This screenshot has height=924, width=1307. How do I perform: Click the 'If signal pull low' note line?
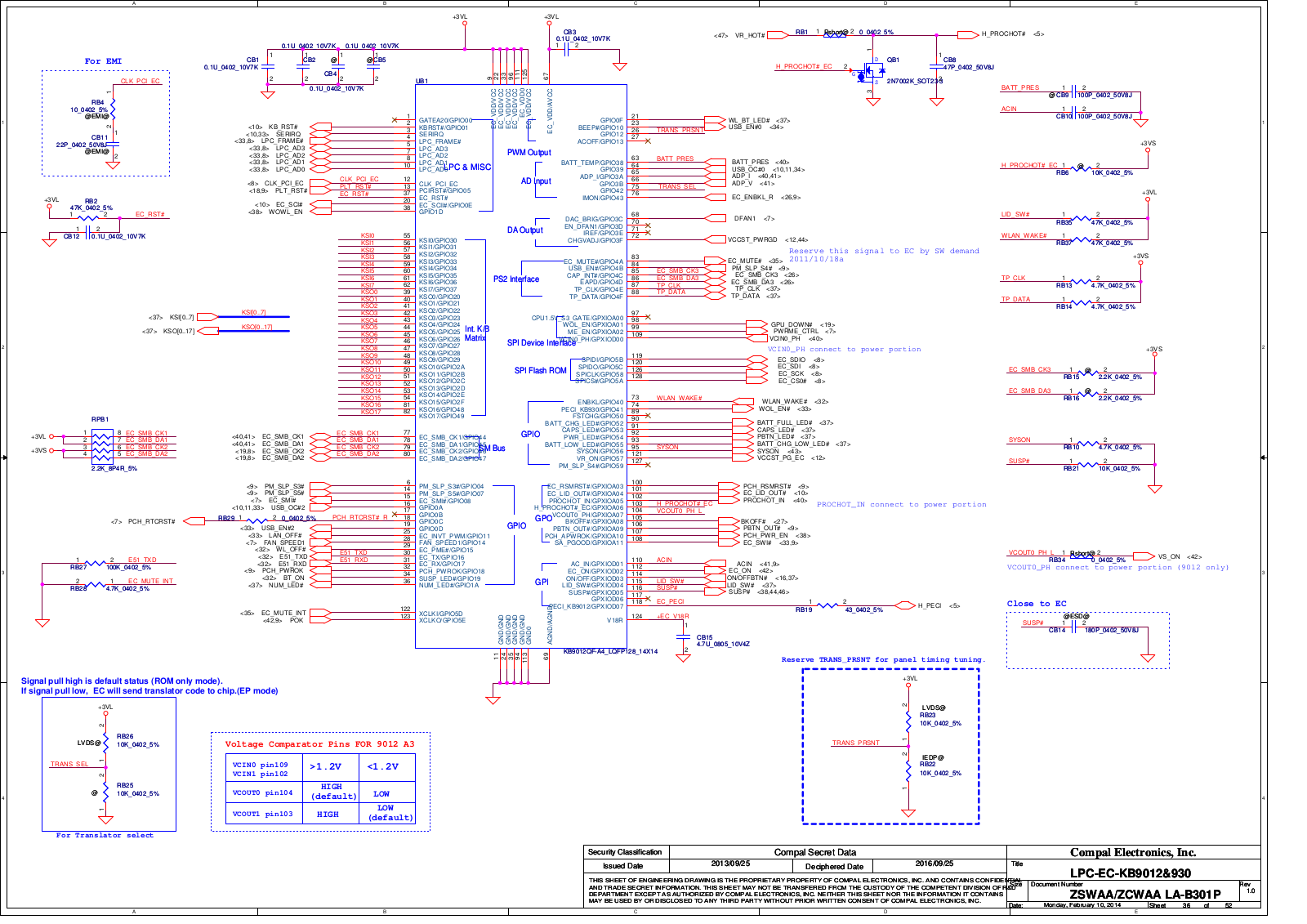(x=149, y=691)
